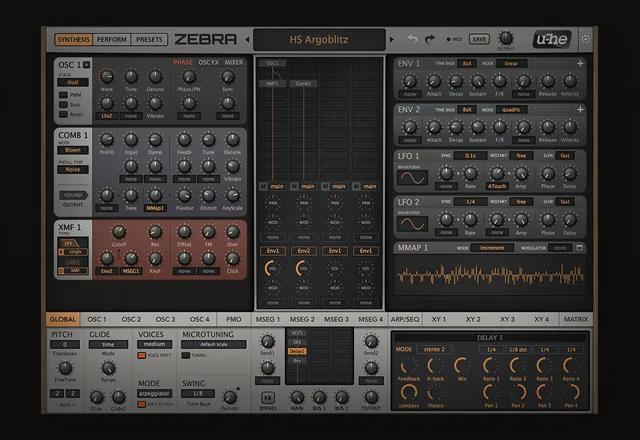Click the ENV 2 plus icon
Screen dimensions: 640x440
click(580, 109)
